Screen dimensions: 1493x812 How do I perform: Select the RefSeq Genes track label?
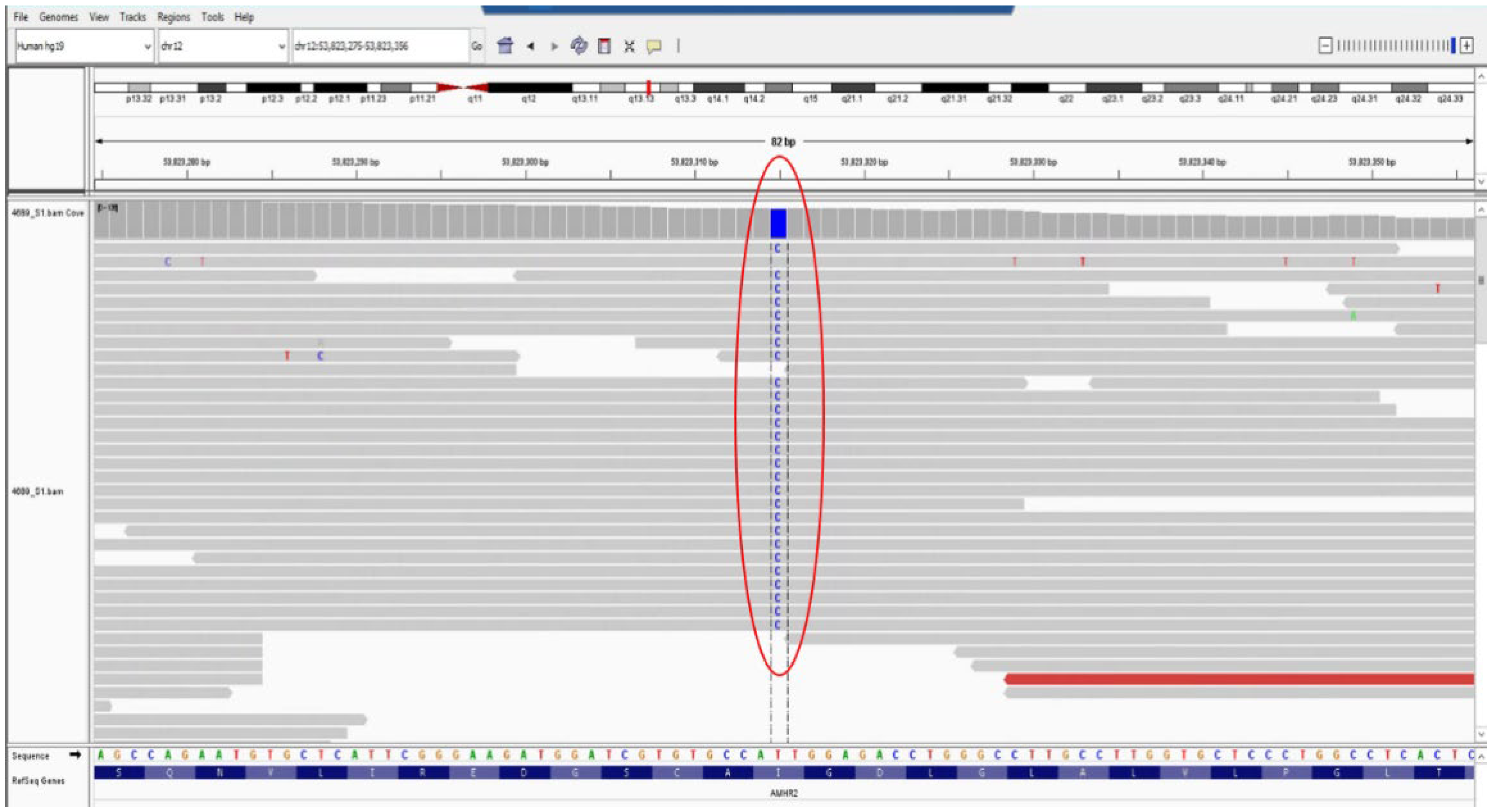(x=38, y=781)
